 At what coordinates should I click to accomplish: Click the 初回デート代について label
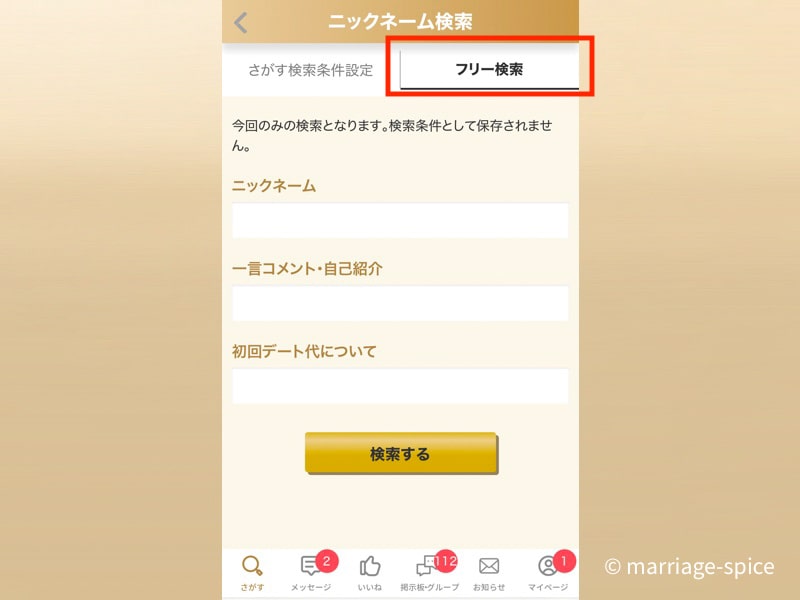(304, 352)
